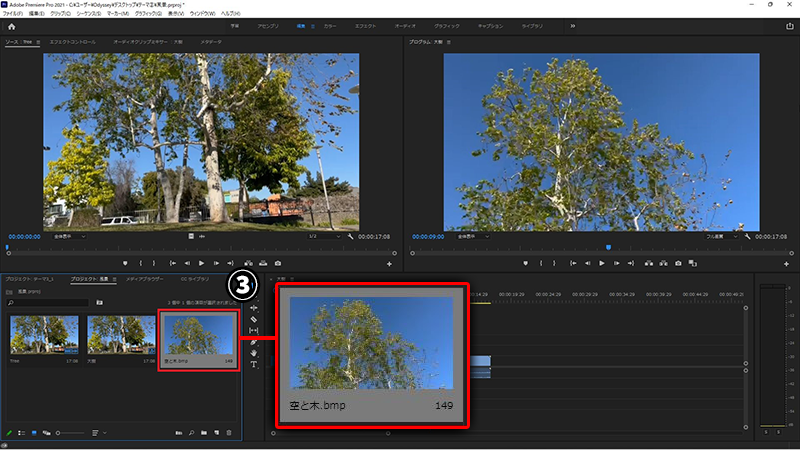Click the trash icon in Project panel
This screenshot has width=800, height=450.
tap(229, 433)
